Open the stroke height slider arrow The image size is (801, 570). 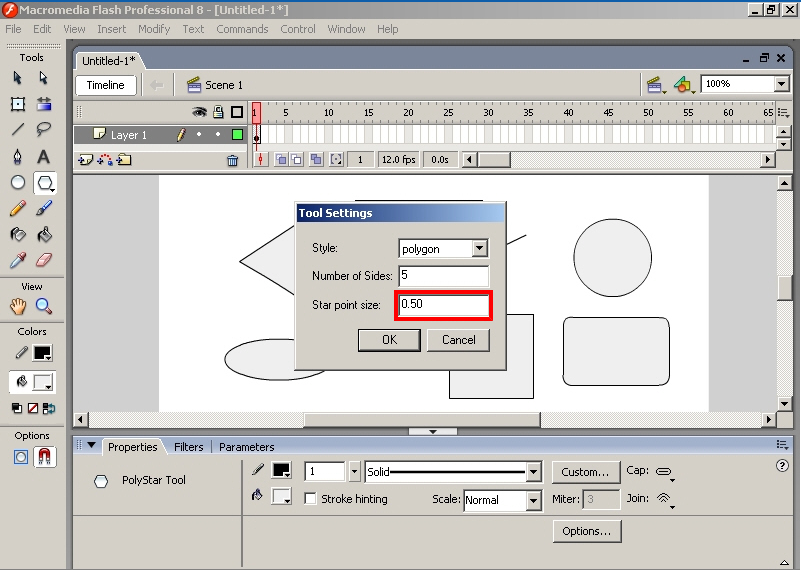click(x=355, y=471)
